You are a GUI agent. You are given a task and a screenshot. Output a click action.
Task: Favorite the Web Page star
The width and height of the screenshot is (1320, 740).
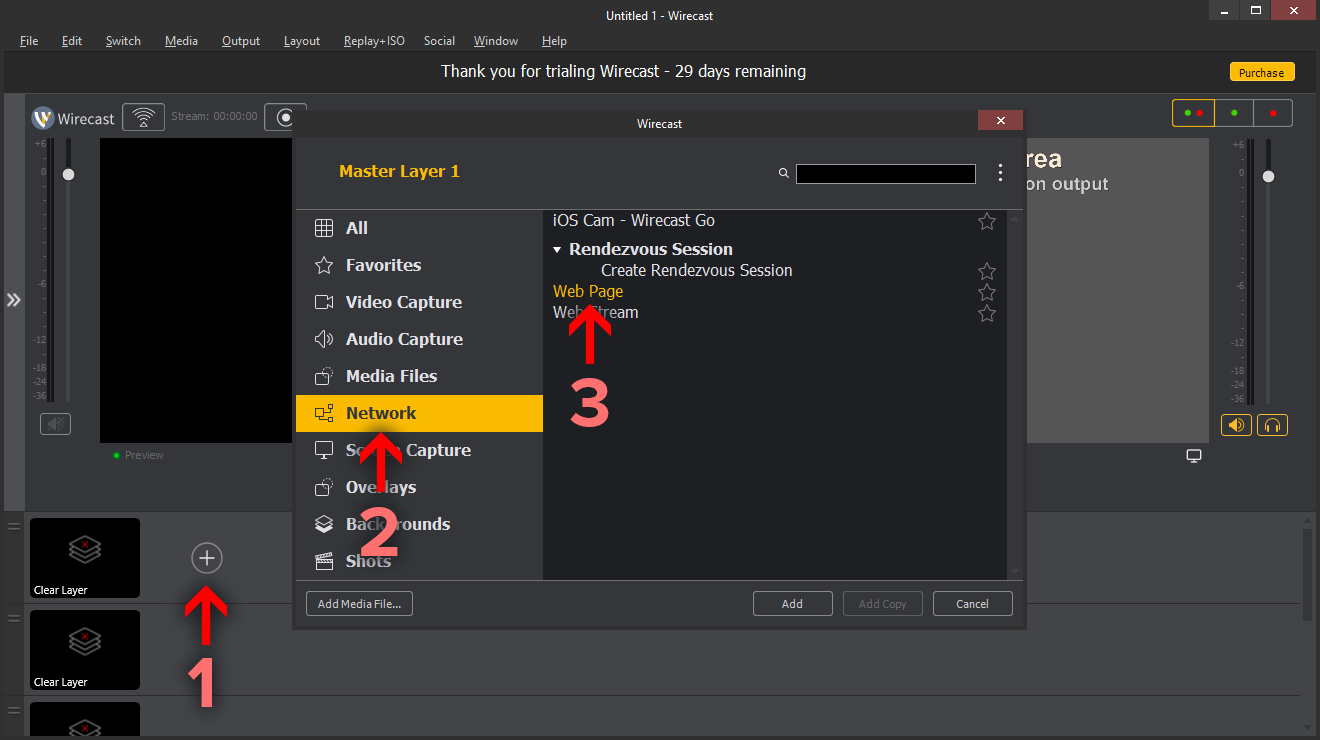click(987, 292)
